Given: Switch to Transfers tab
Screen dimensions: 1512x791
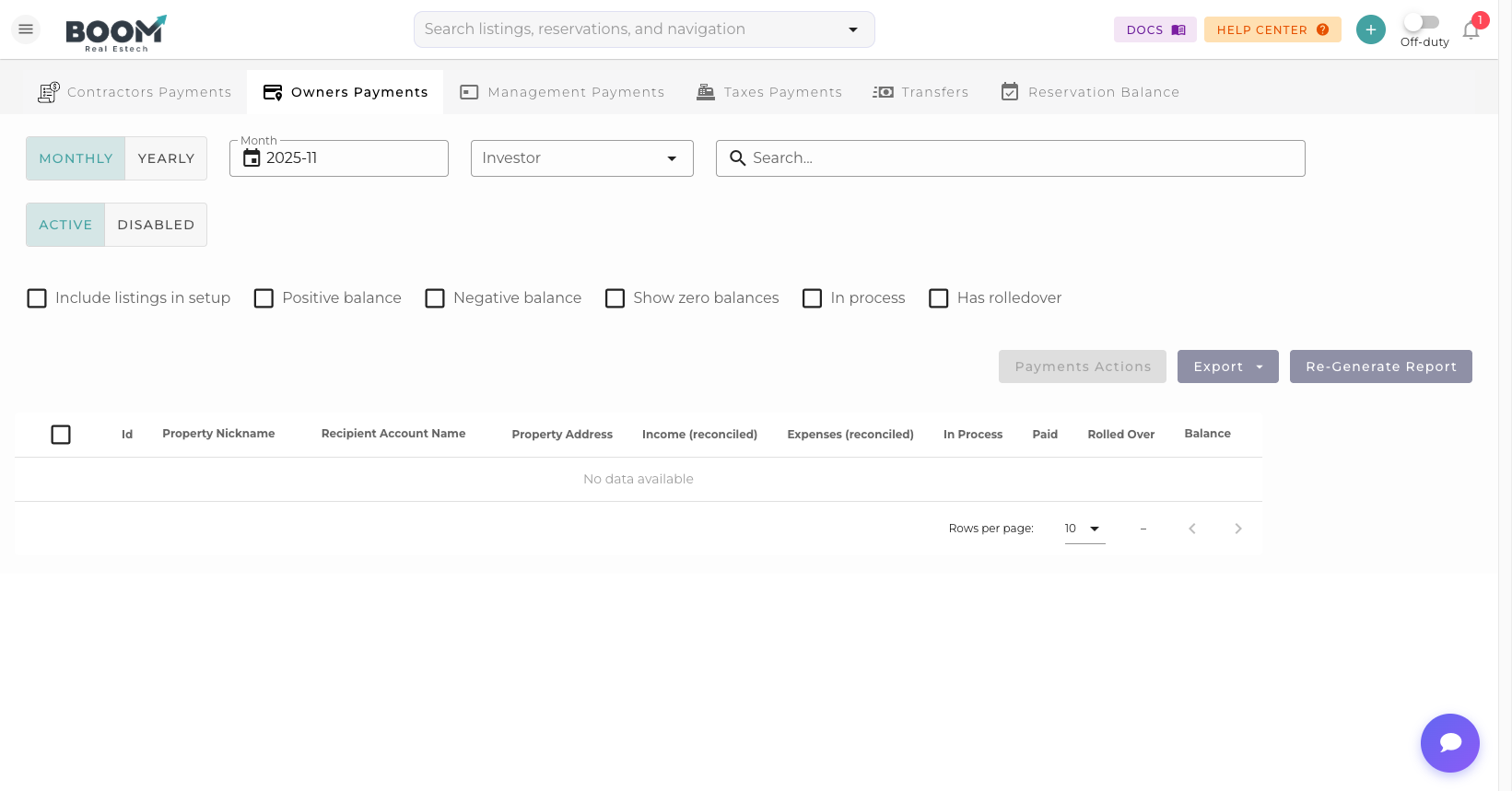Looking at the screenshot, I should point(920,92).
